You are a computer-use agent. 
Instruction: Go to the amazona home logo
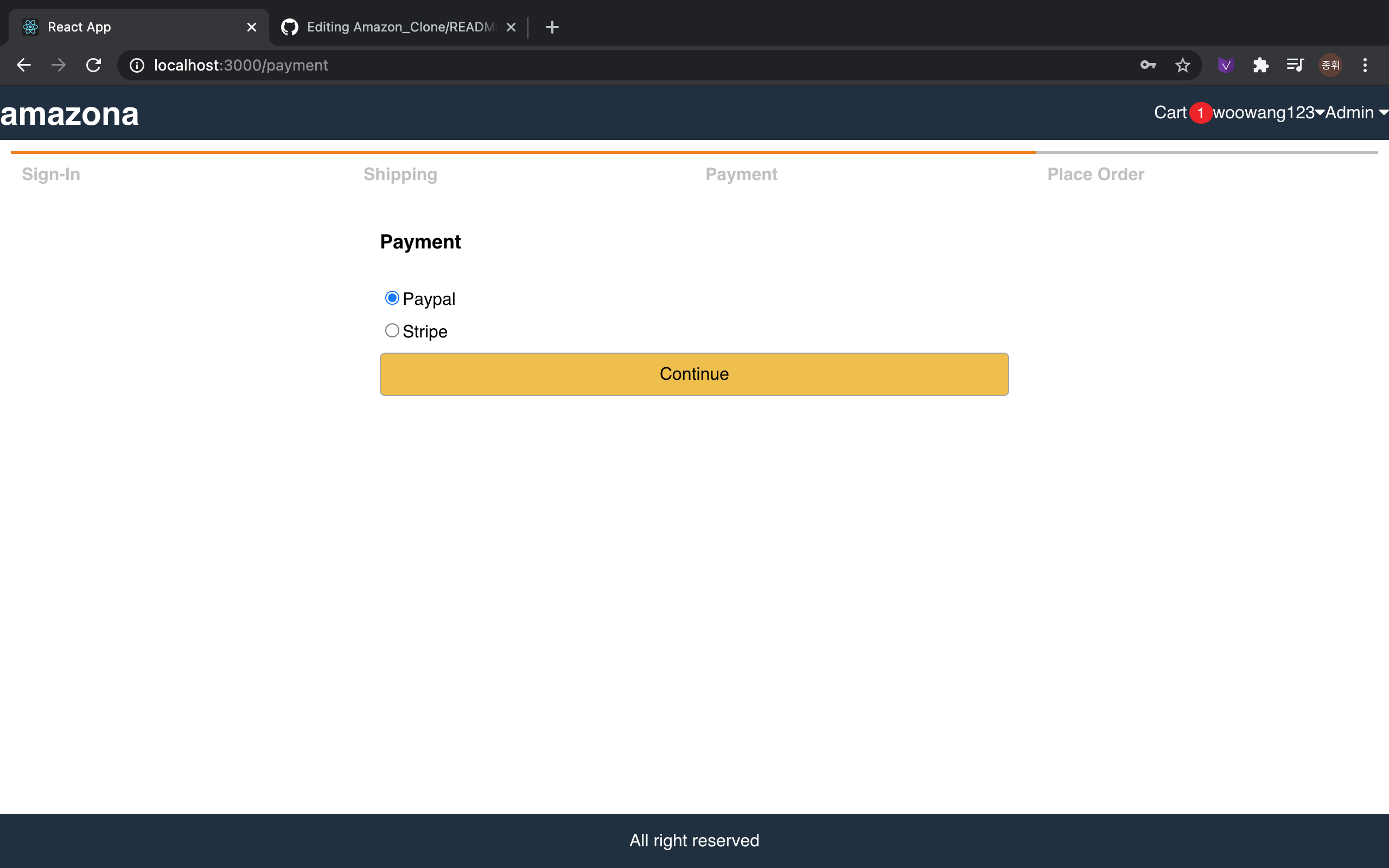(x=69, y=114)
